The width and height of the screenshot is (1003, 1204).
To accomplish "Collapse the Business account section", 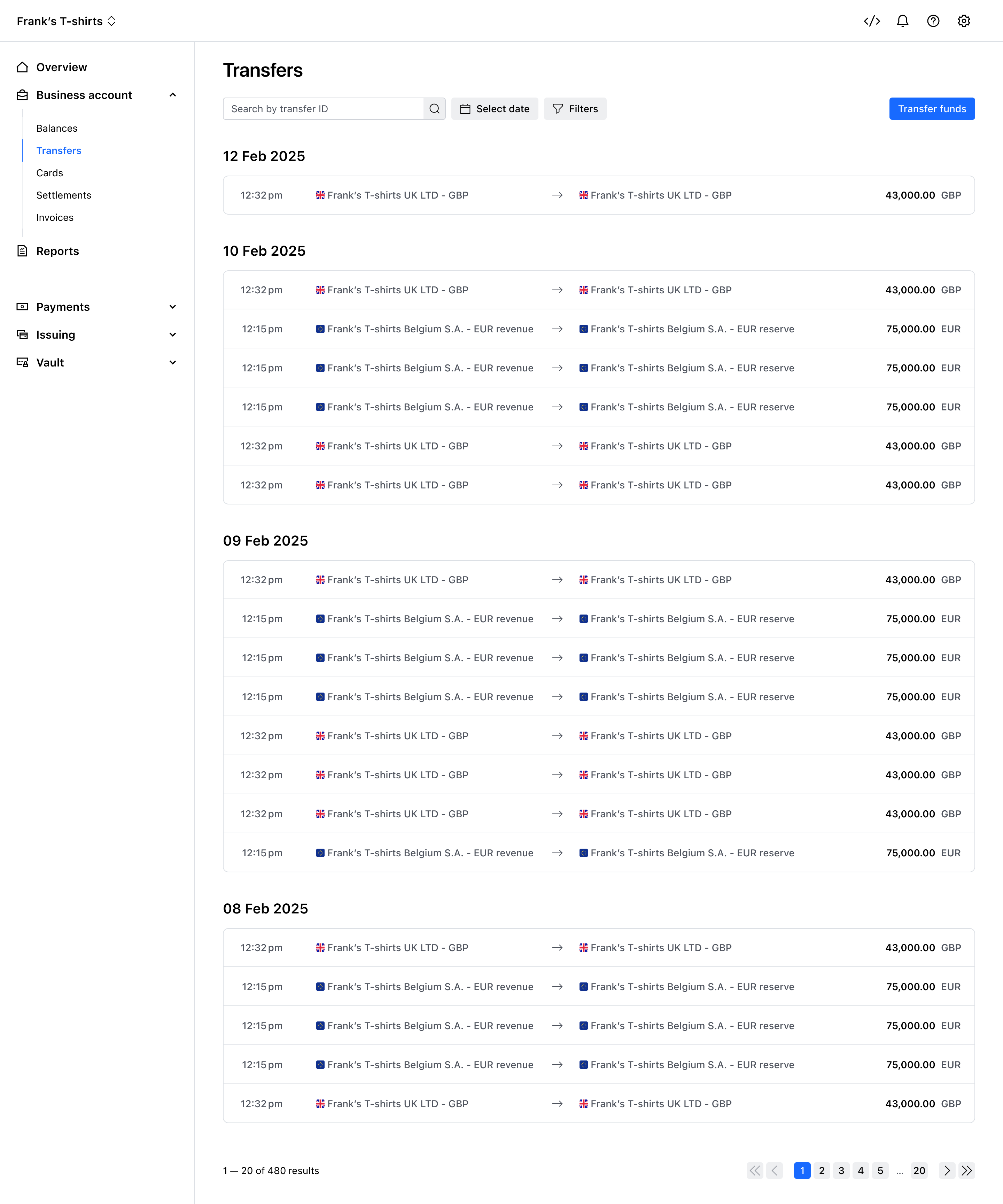I will [172, 95].
